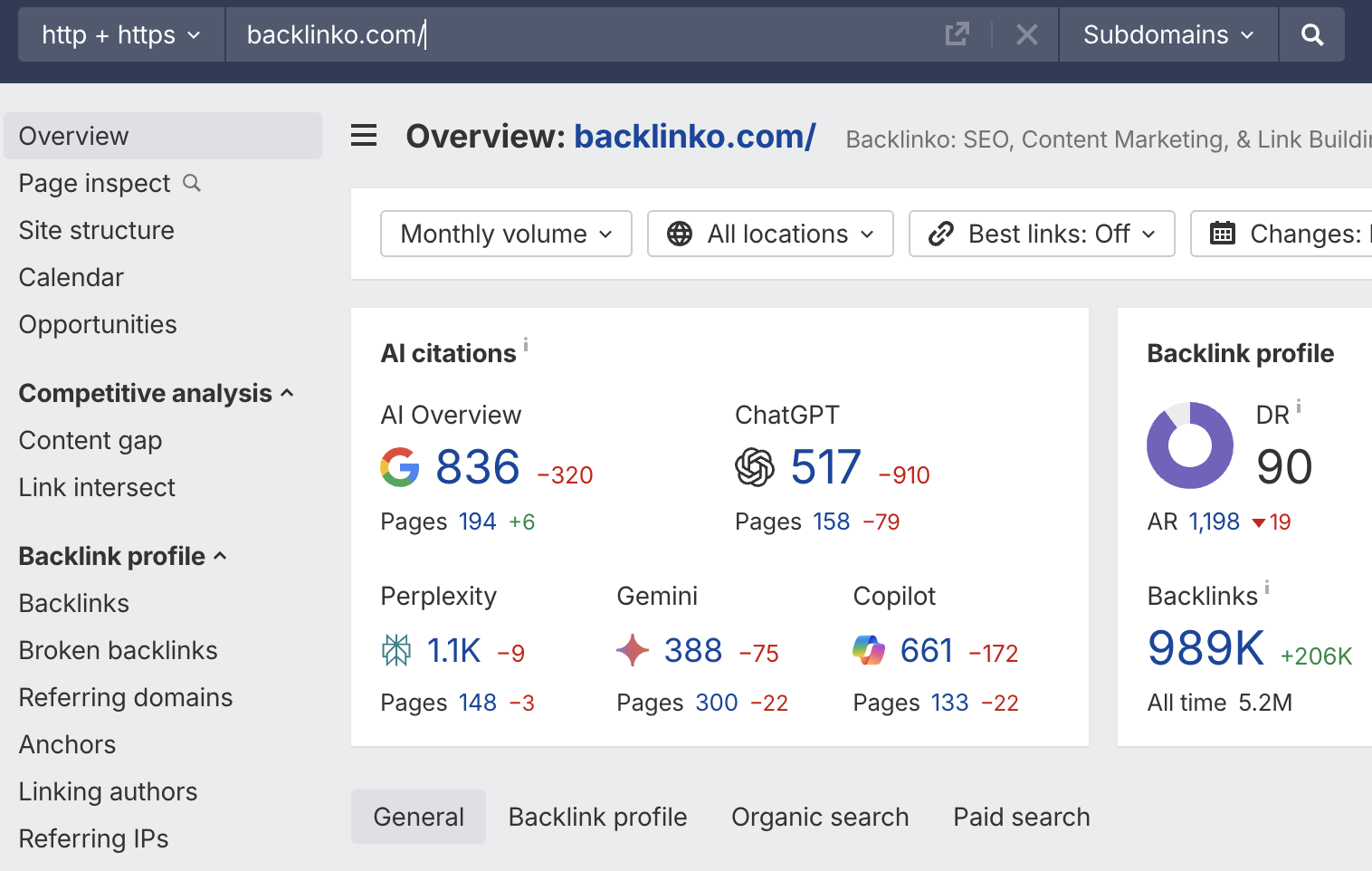Viewport: 1372px width, 871px height.
Task: Expand the Monthly volume dropdown
Action: [x=506, y=234]
